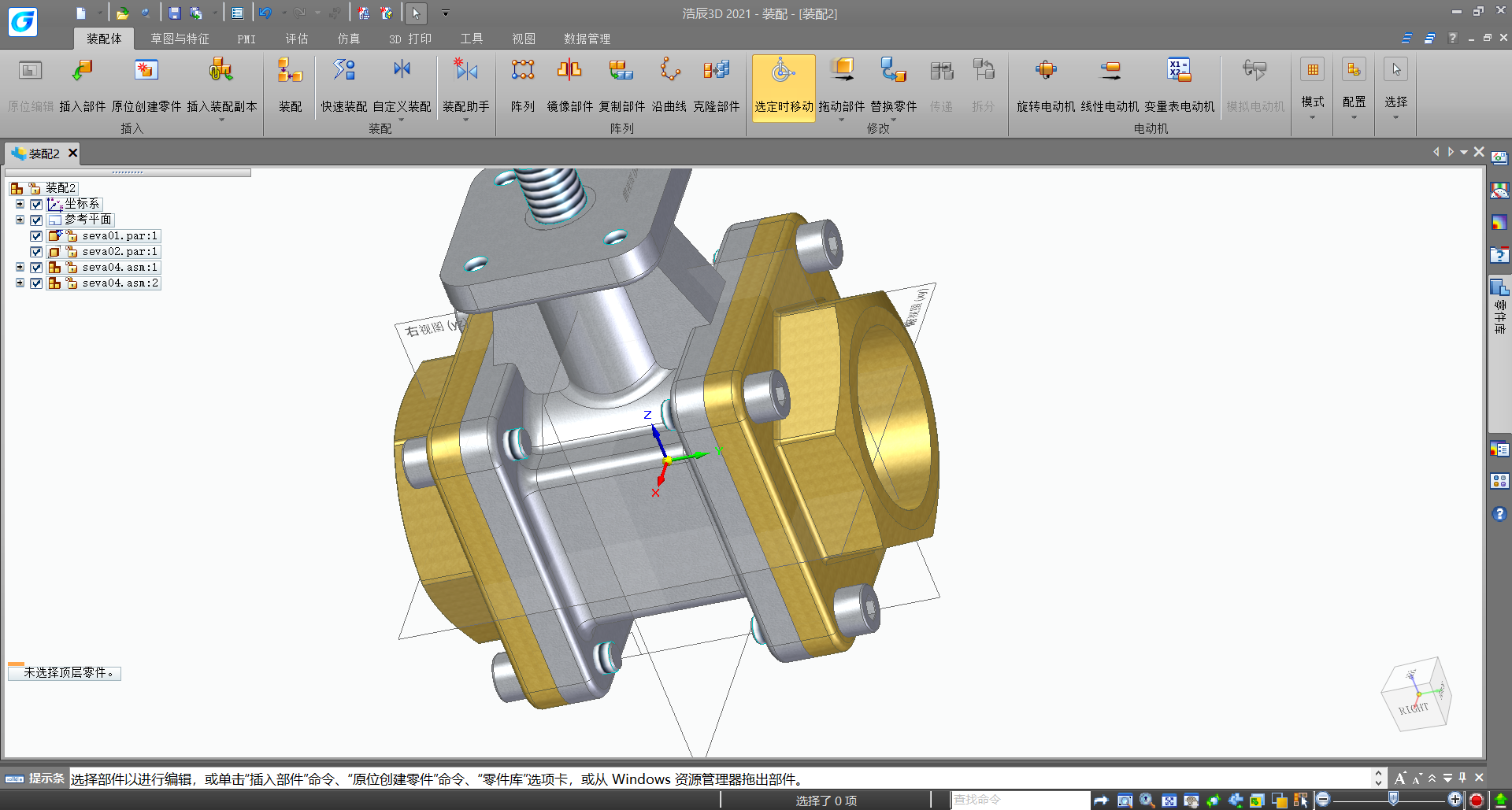Image resolution: width=1512 pixels, height=810 pixels.
Task: Uncheck the 坐标系 visibility checkbox
Action: coord(36,205)
